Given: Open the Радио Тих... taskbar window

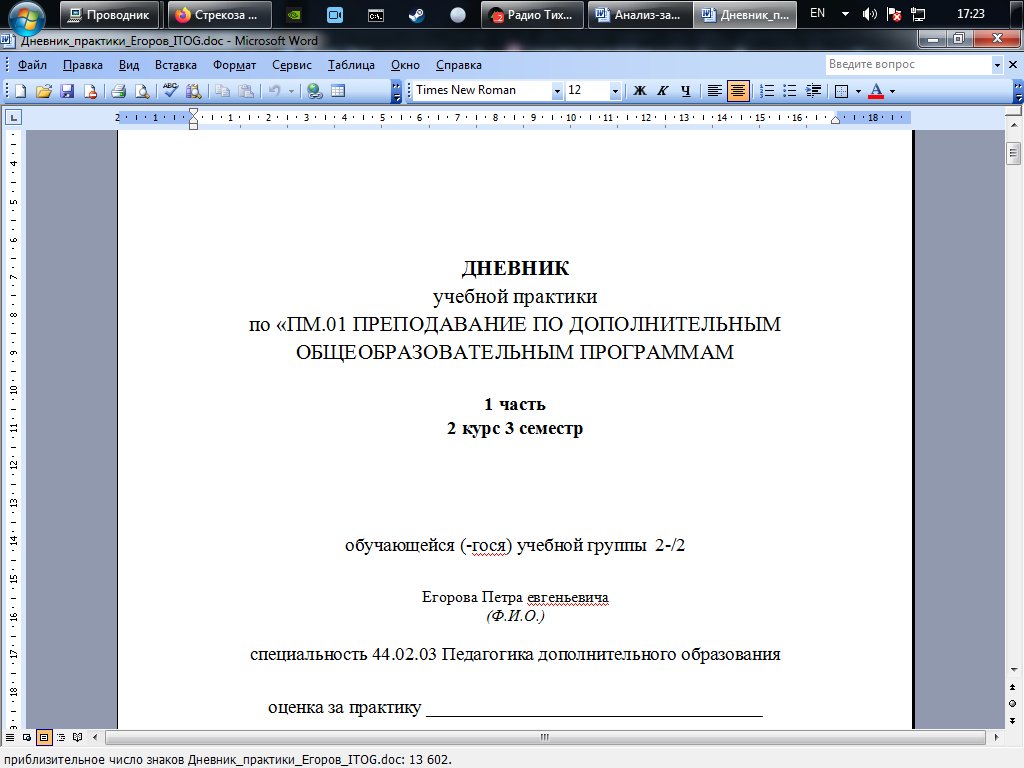Looking at the screenshot, I should pos(532,15).
